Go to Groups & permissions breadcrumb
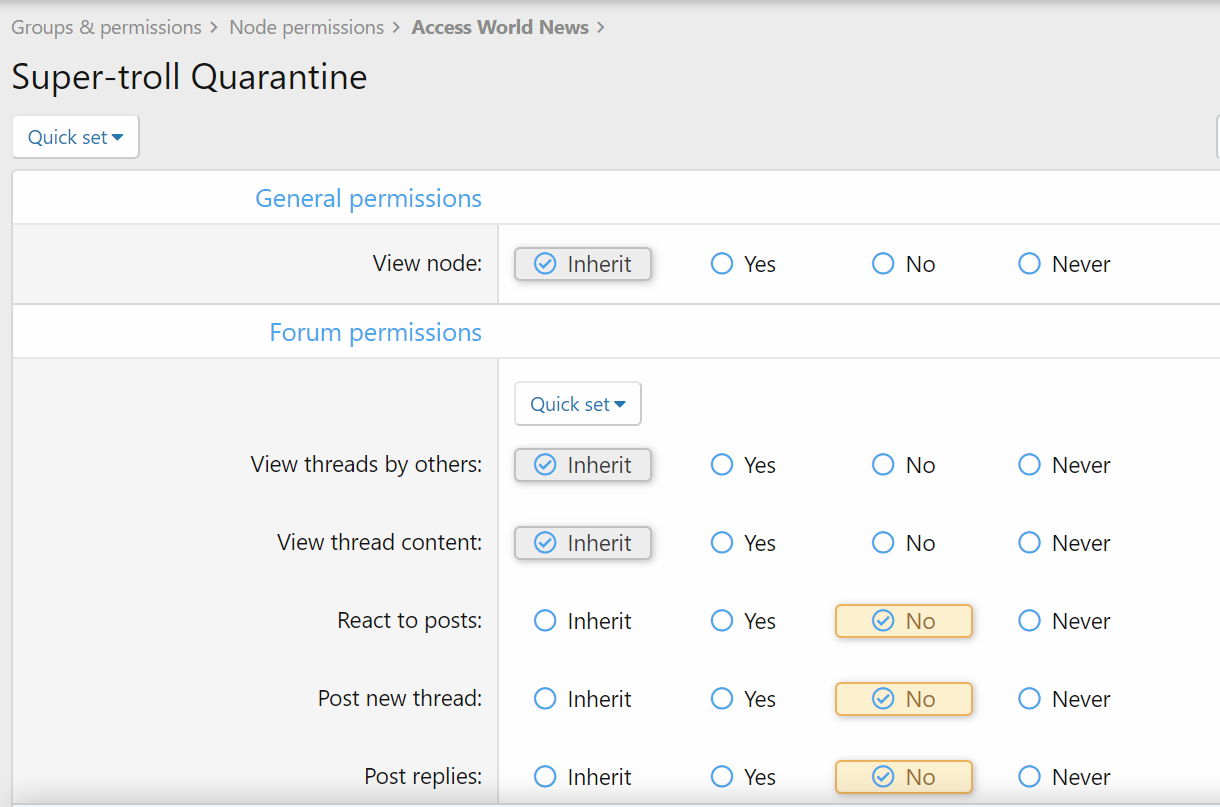Screen dimensions: 1220x807 106,28
